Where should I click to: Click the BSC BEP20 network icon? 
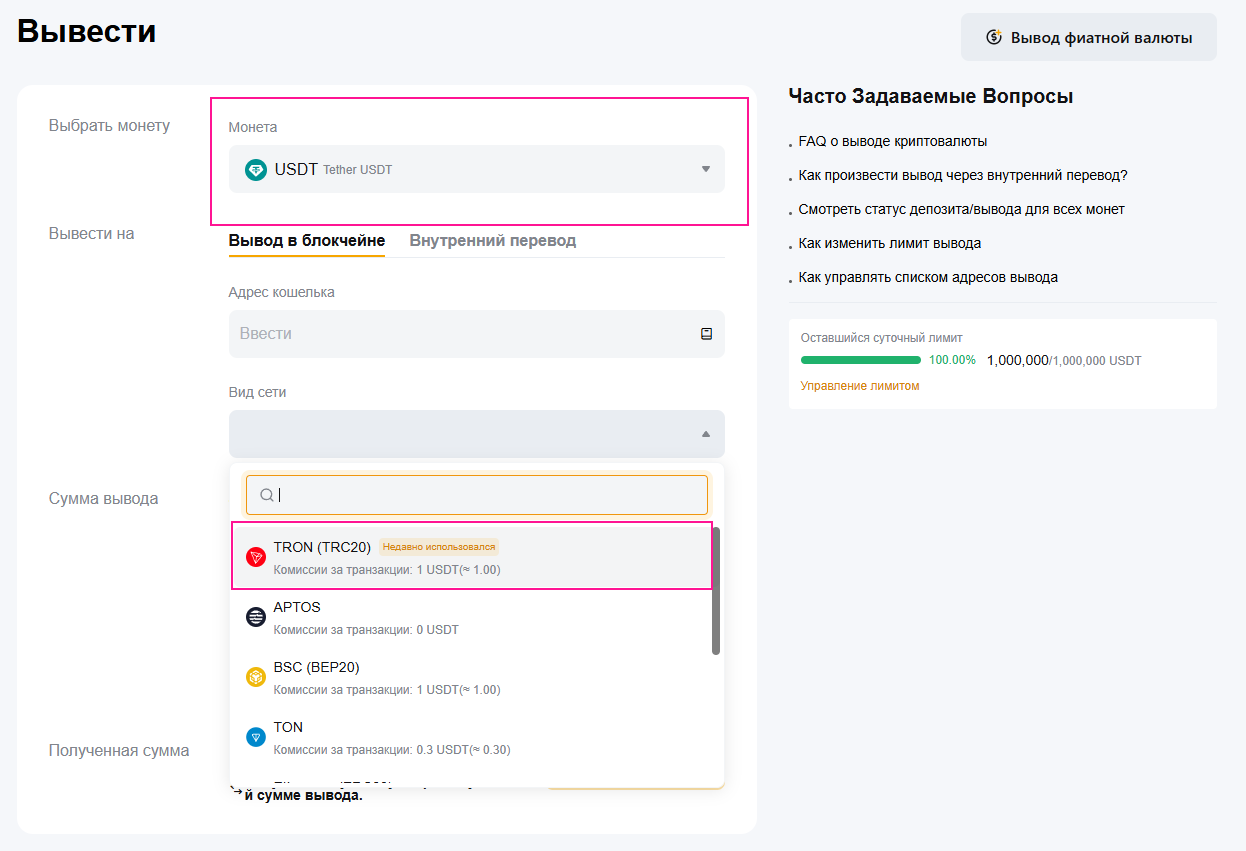coord(256,677)
